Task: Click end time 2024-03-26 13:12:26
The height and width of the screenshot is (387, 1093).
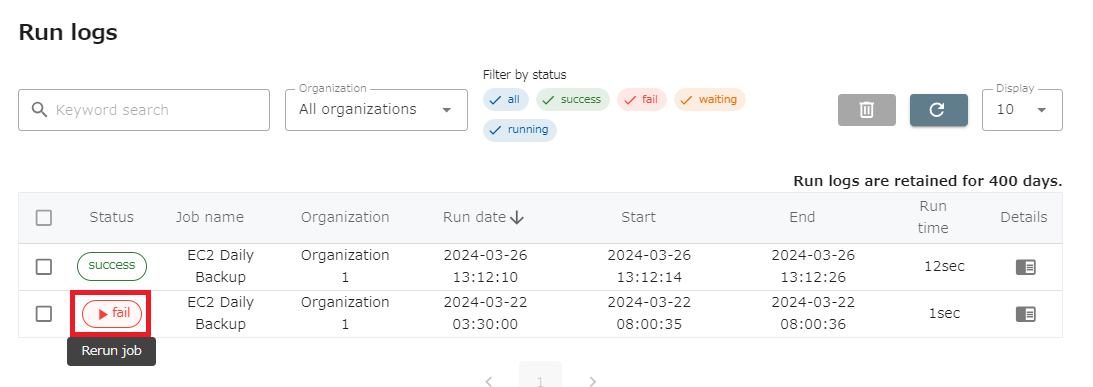Action: tap(813, 266)
